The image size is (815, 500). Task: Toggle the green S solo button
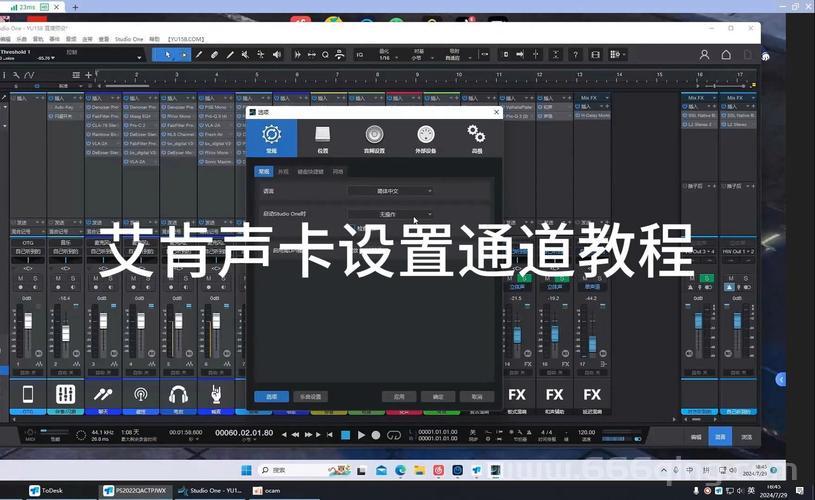coord(707,279)
